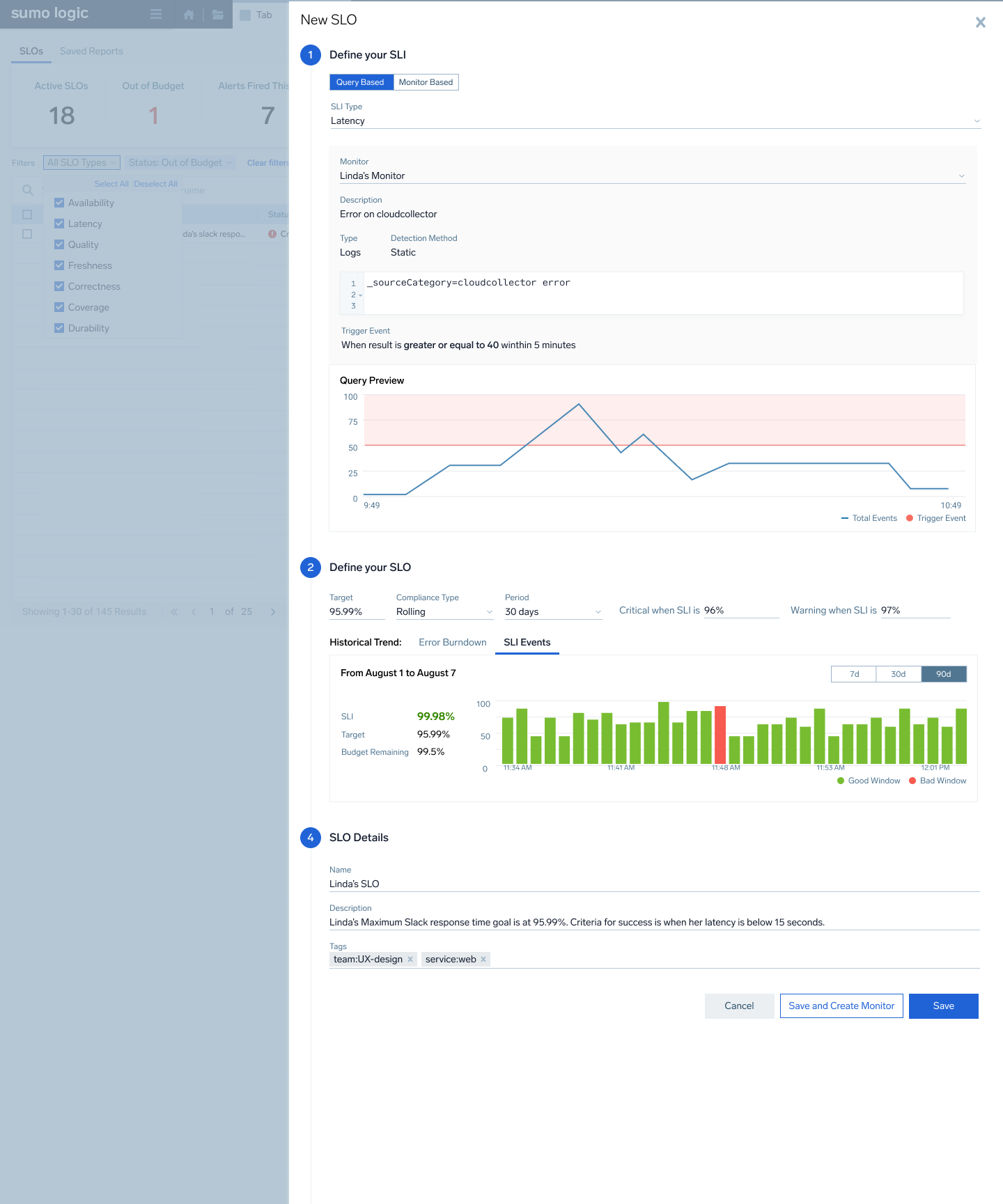Screen dimensions: 1003x1204
Task: Open the folder library icon
Action: coord(218,15)
